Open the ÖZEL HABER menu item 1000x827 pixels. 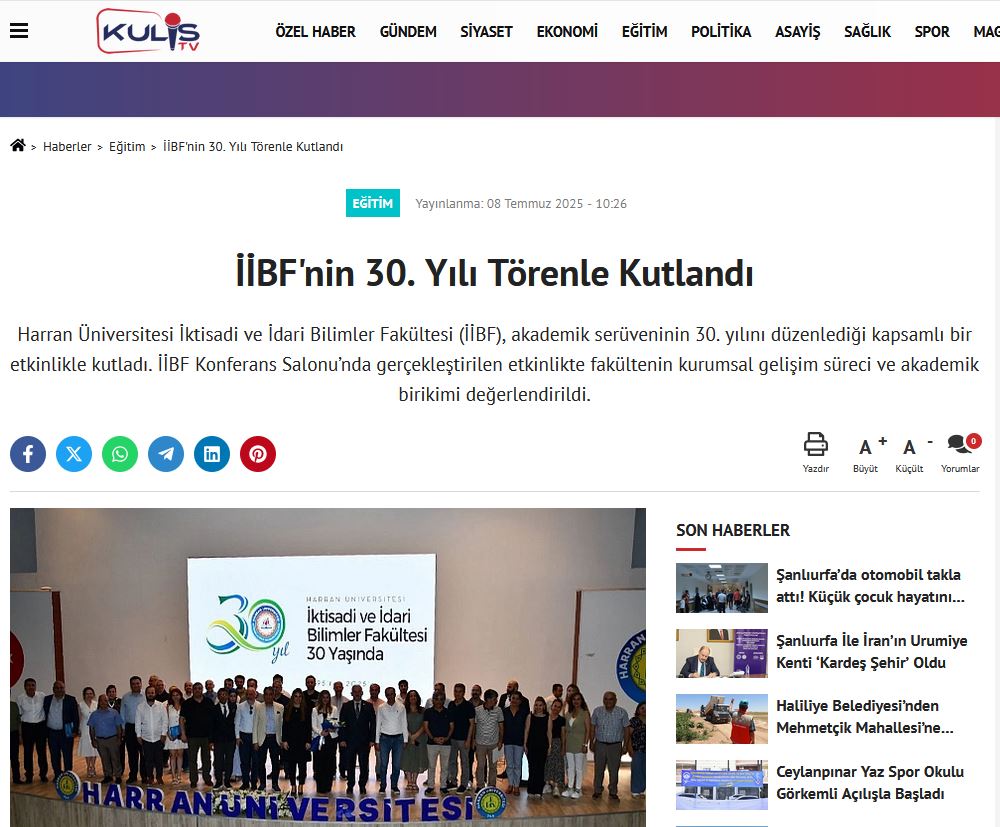pos(315,32)
